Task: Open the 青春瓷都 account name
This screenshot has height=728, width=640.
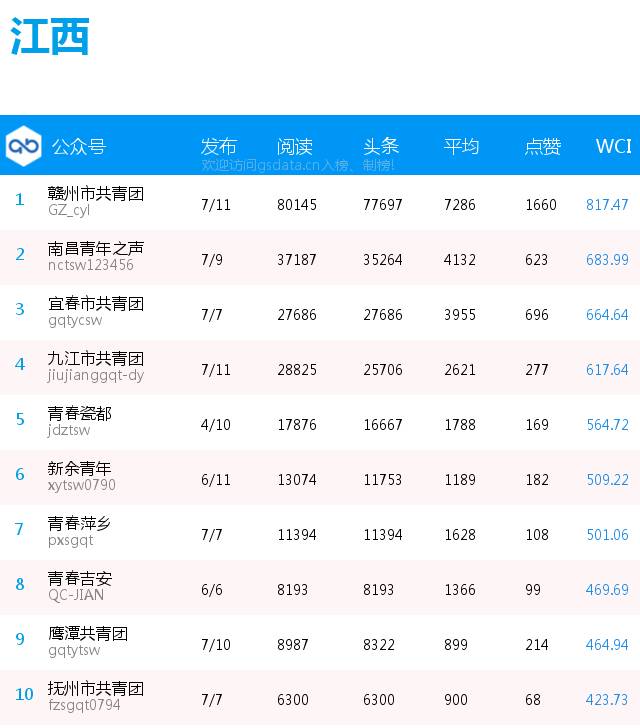Action: tap(80, 414)
